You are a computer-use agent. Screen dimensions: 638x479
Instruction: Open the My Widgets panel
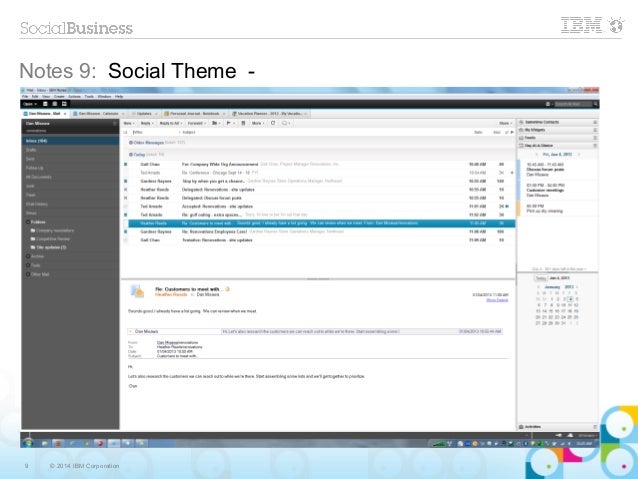557,130
